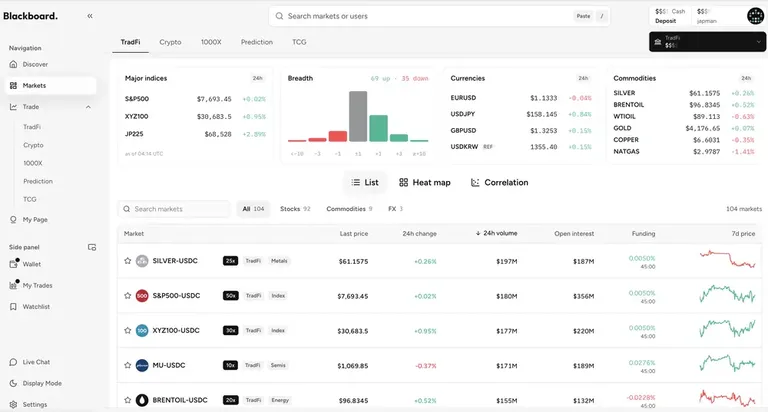This screenshot has width=768, height=412.
Task: Filter by Stocks 92
Action: pos(295,209)
